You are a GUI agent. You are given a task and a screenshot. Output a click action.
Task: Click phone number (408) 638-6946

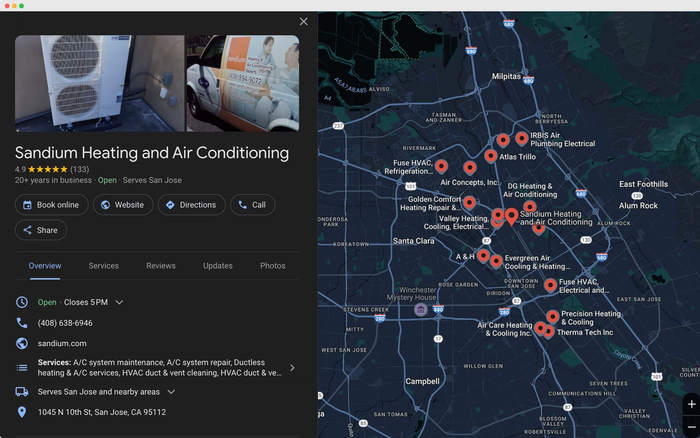pos(65,323)
